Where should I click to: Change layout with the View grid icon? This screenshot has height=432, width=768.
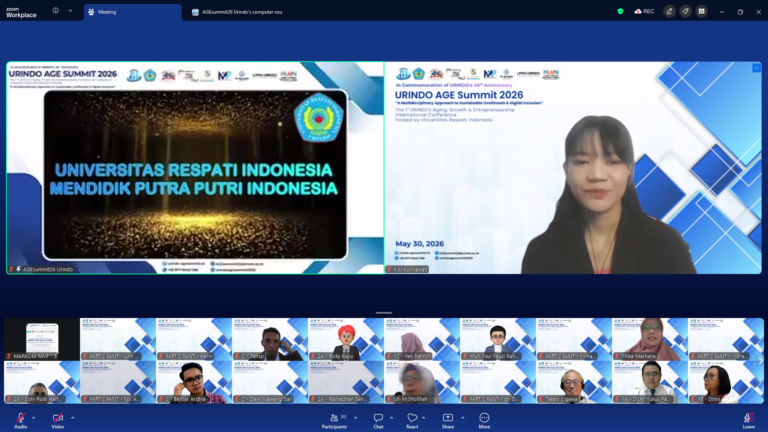click(x=701, y=11)
